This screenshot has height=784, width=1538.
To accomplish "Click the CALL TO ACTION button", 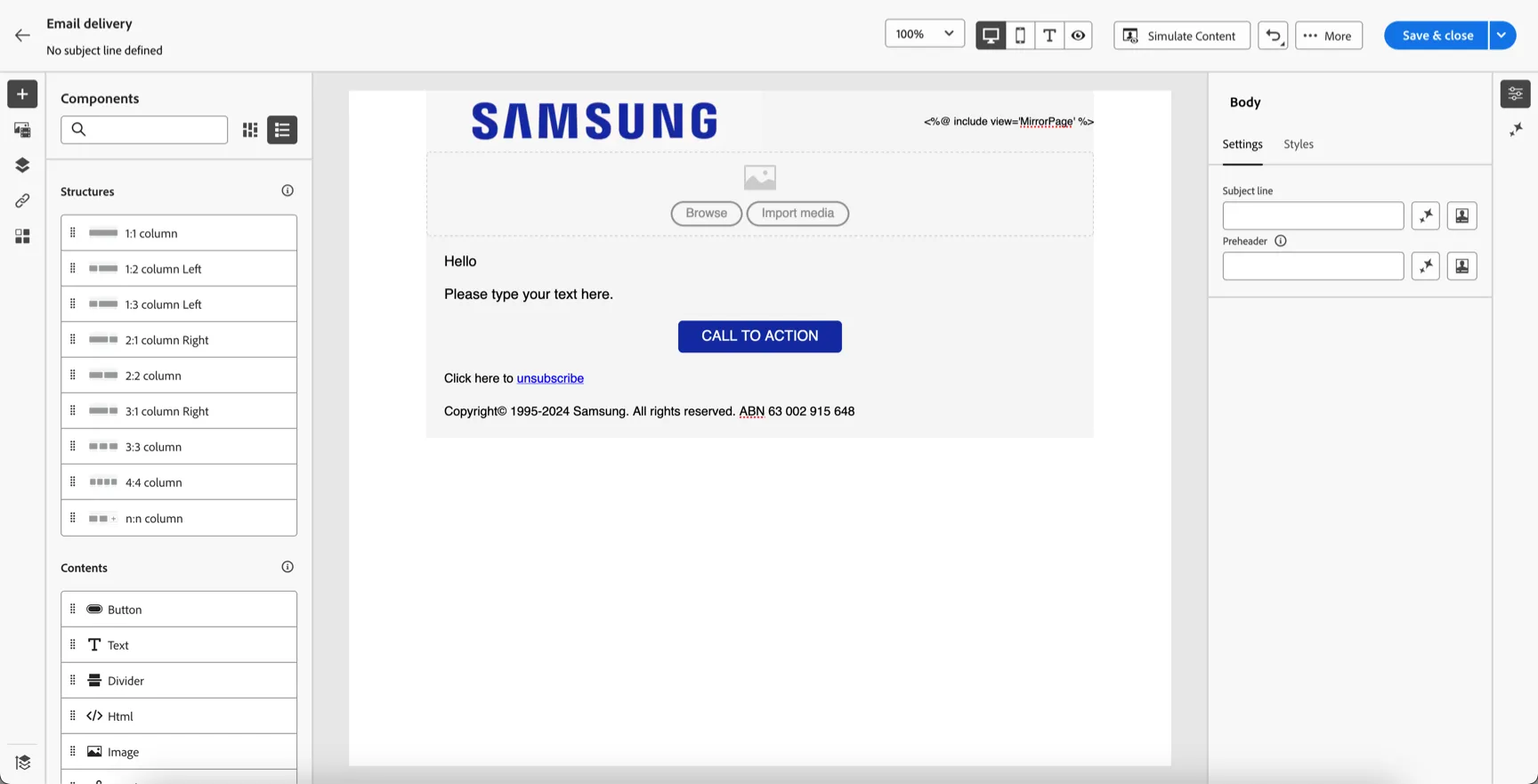I will coord(760,336).
